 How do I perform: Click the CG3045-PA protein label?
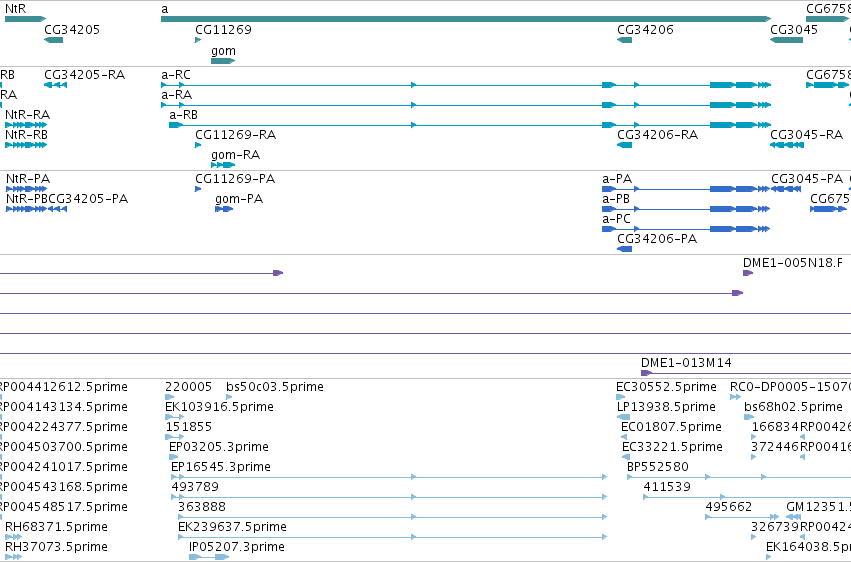(x=807, y=178)
